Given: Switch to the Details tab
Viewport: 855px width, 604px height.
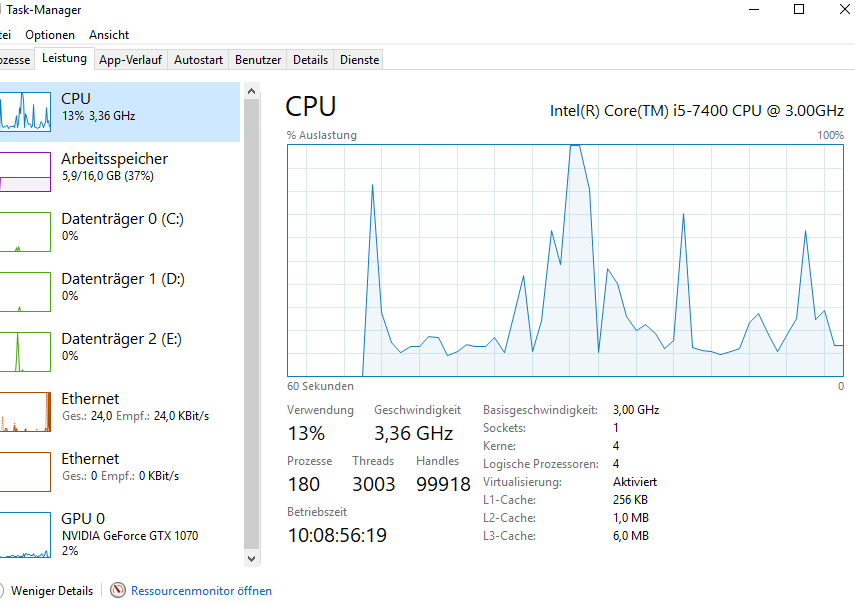Looking at the screenshot, I should [x=310, y=60].
